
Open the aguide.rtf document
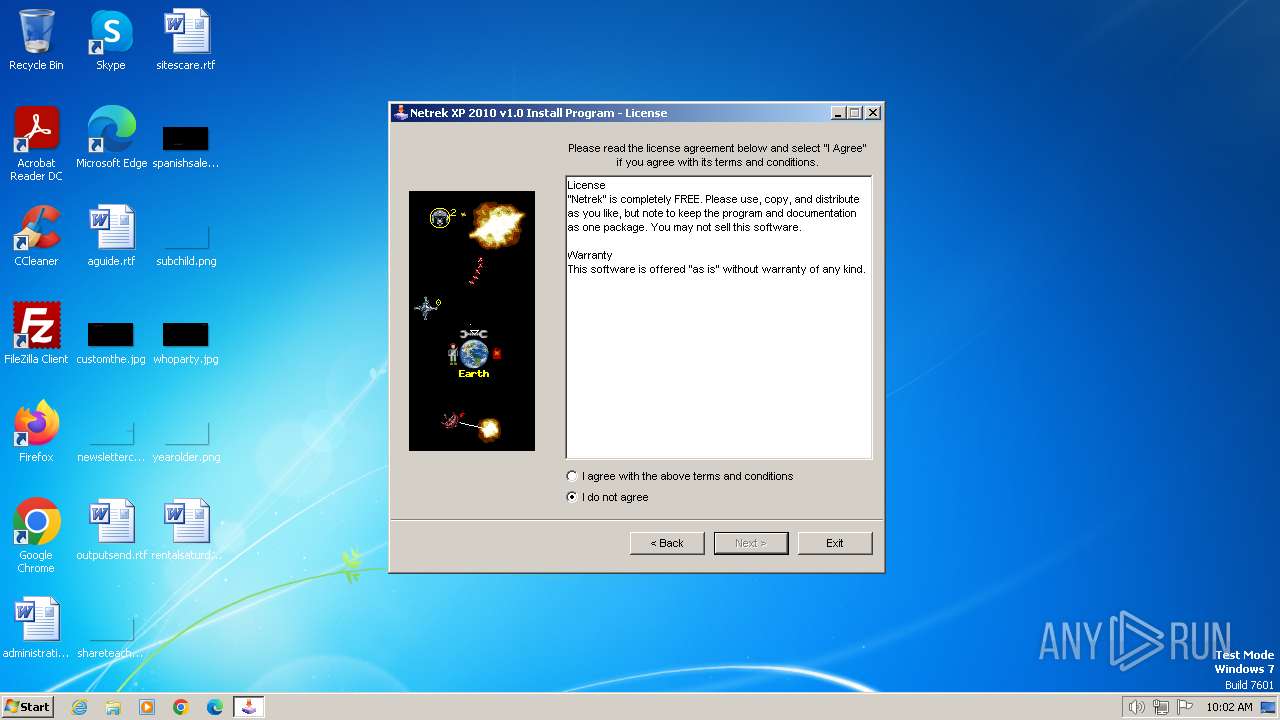tap(111, 236)
